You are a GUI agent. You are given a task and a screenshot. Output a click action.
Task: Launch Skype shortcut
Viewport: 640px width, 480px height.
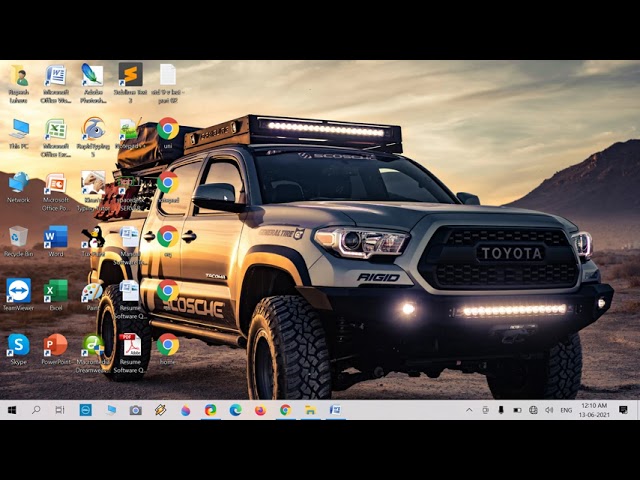pyautogui.click(x=18, y=344)
